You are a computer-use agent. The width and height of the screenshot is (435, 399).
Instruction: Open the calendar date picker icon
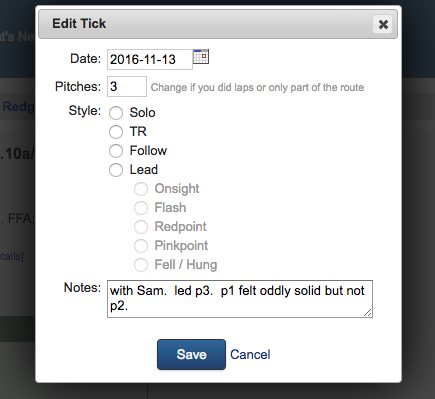[x=201, y=57]
